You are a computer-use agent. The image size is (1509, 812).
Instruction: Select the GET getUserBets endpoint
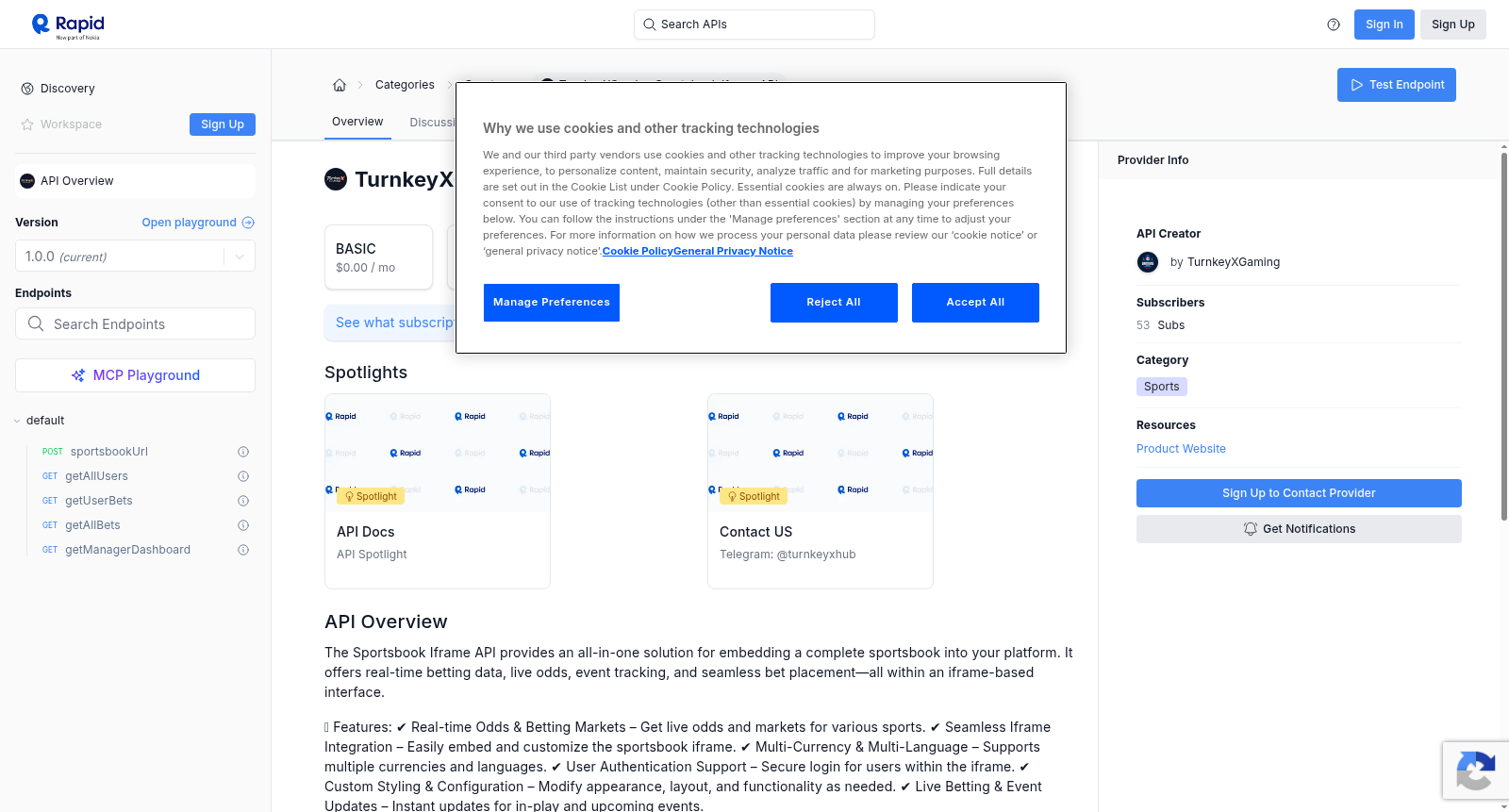click(x=88, y=501)
